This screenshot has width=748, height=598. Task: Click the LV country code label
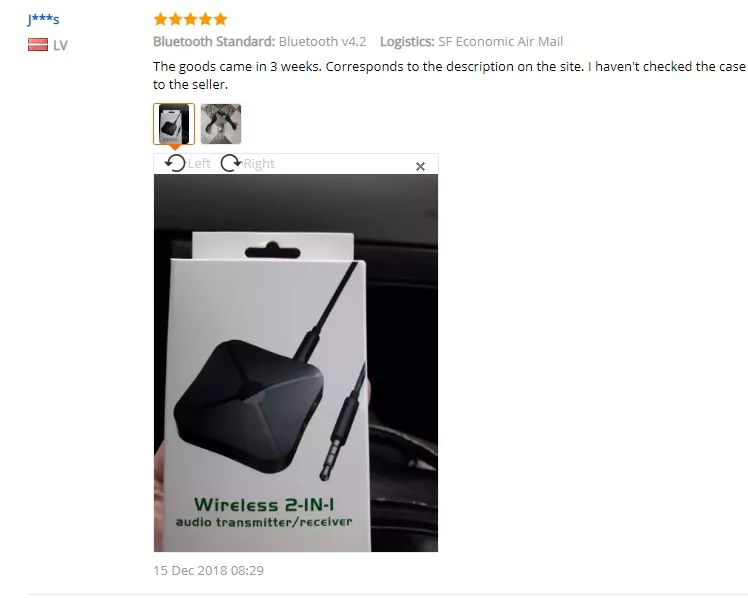click(60, 45)
